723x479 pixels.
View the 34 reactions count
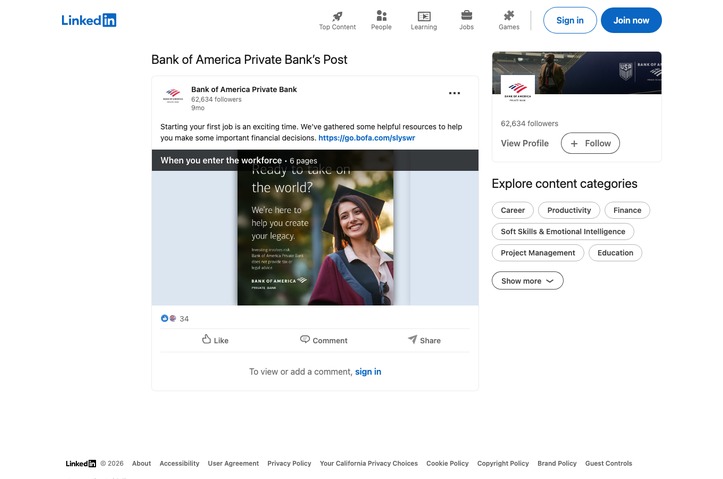coord(184,319)
